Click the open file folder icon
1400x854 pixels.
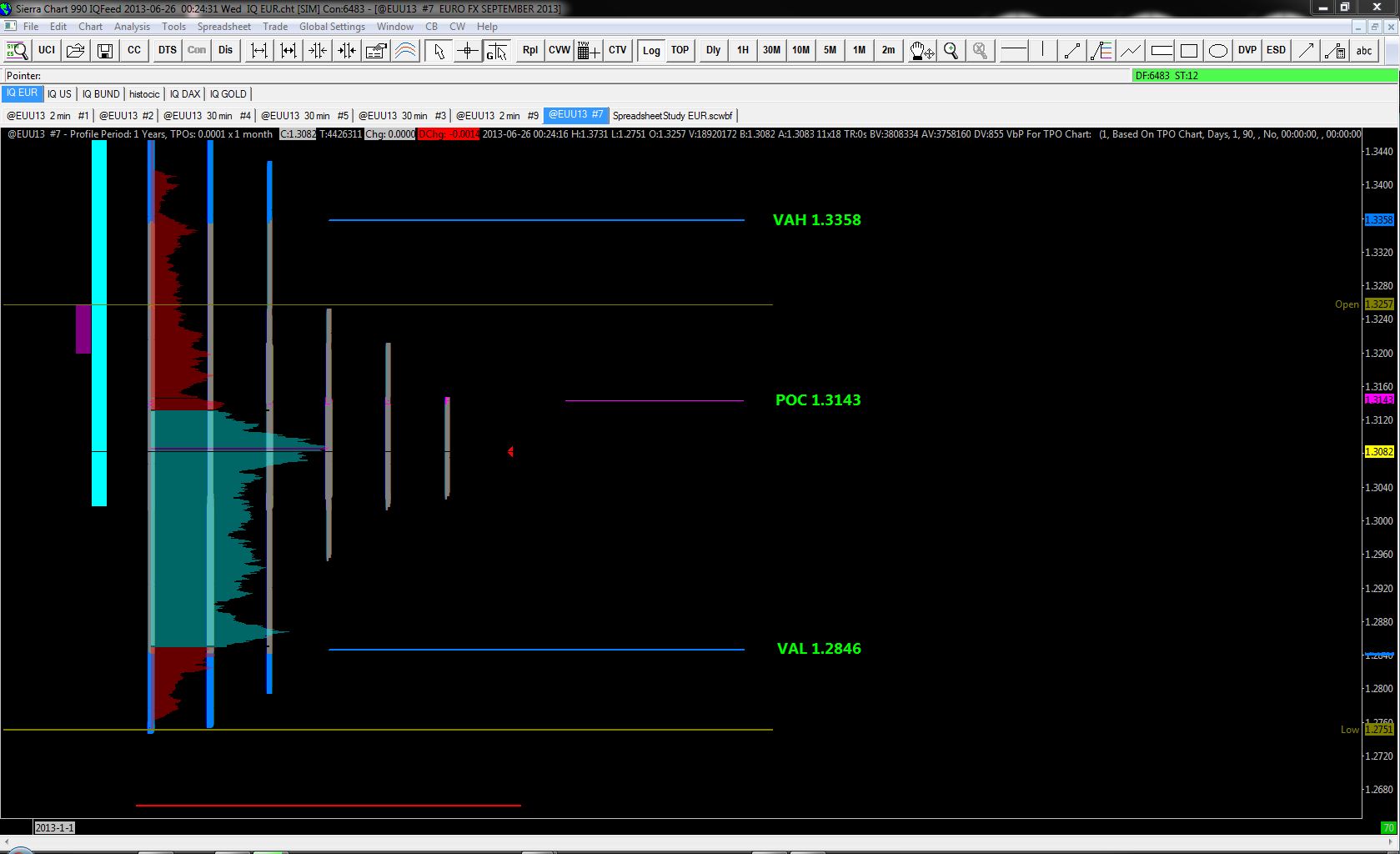(x=76, y=50)
